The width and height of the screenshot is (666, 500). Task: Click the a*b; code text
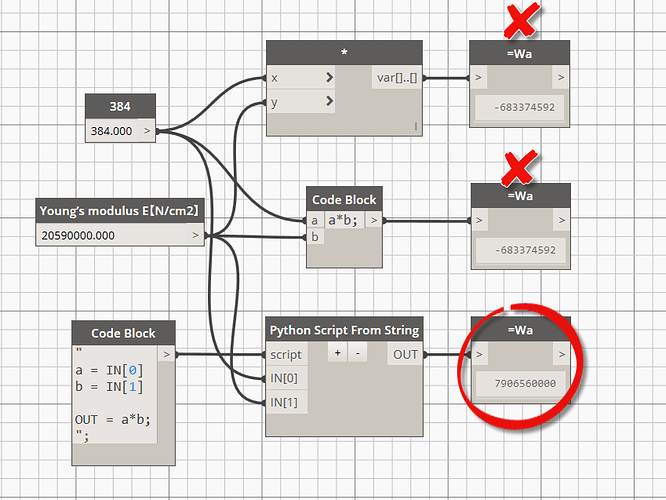tap(343, 220)
